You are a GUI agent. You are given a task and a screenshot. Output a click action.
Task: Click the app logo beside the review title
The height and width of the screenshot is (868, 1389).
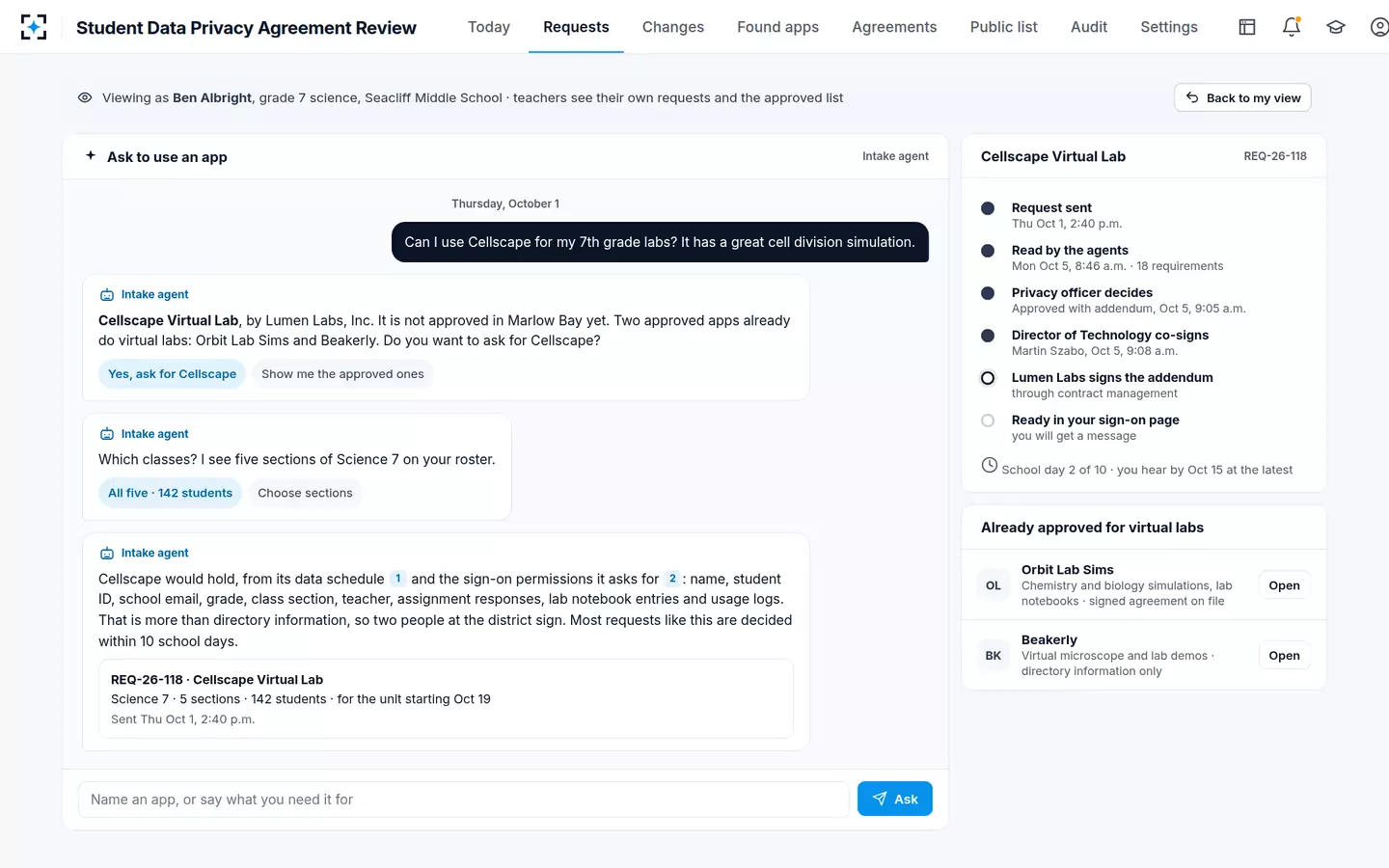[x=34, y=27]
